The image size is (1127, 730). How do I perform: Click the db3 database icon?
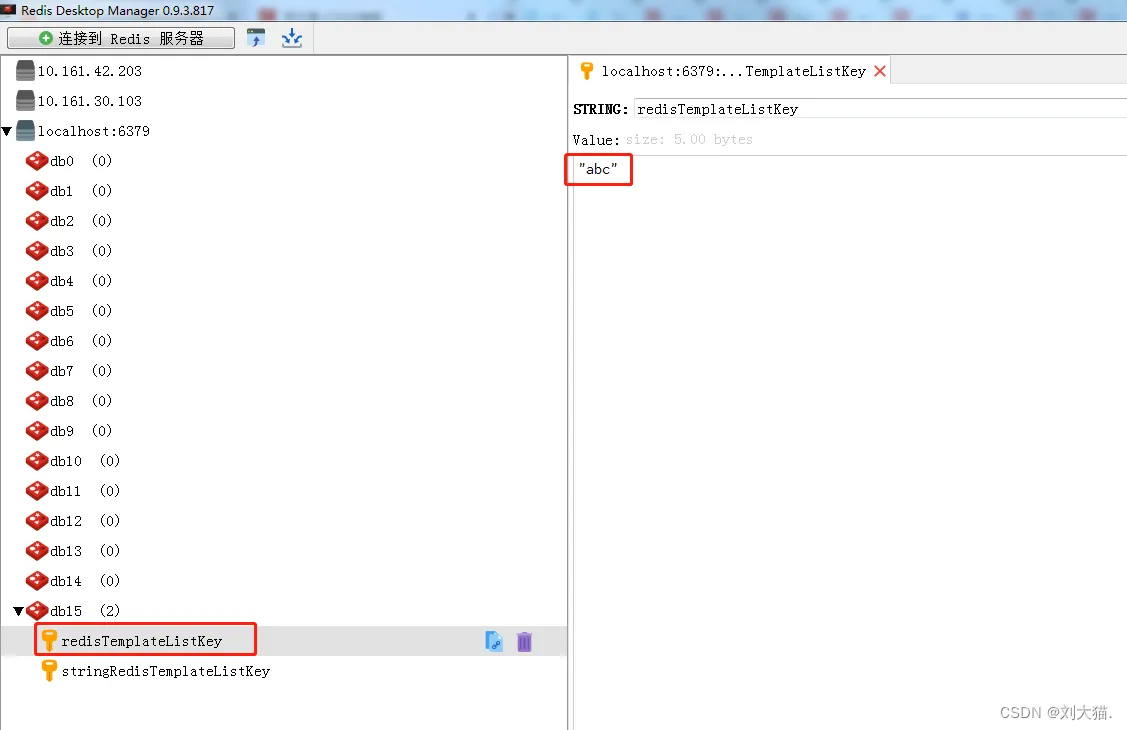(x=37, y=251)
